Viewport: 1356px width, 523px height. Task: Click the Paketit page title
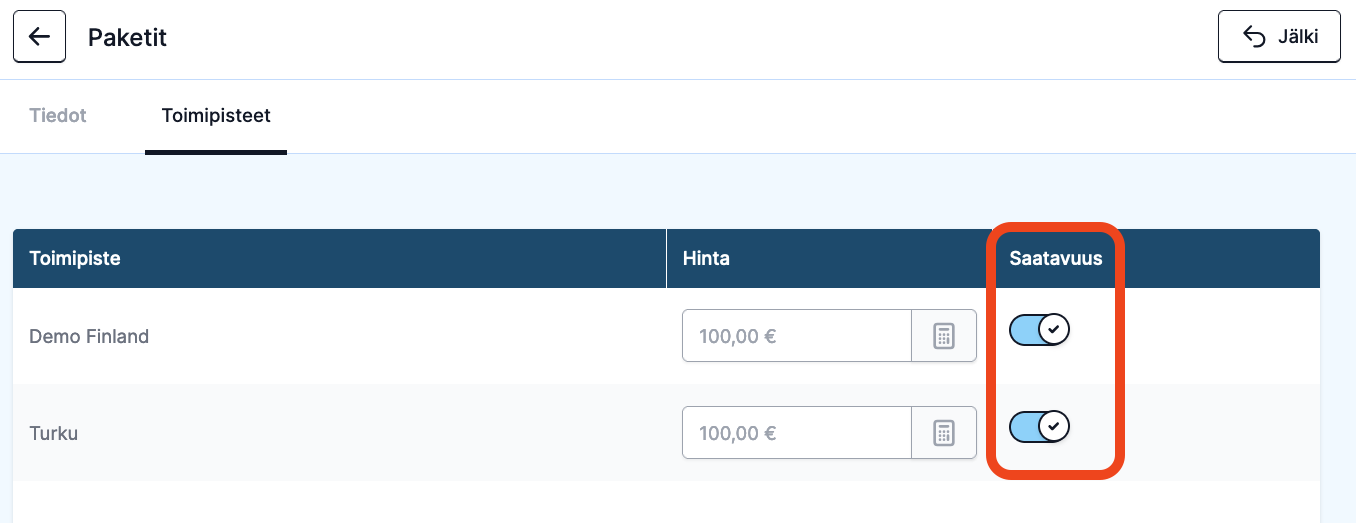coord(127,38)
